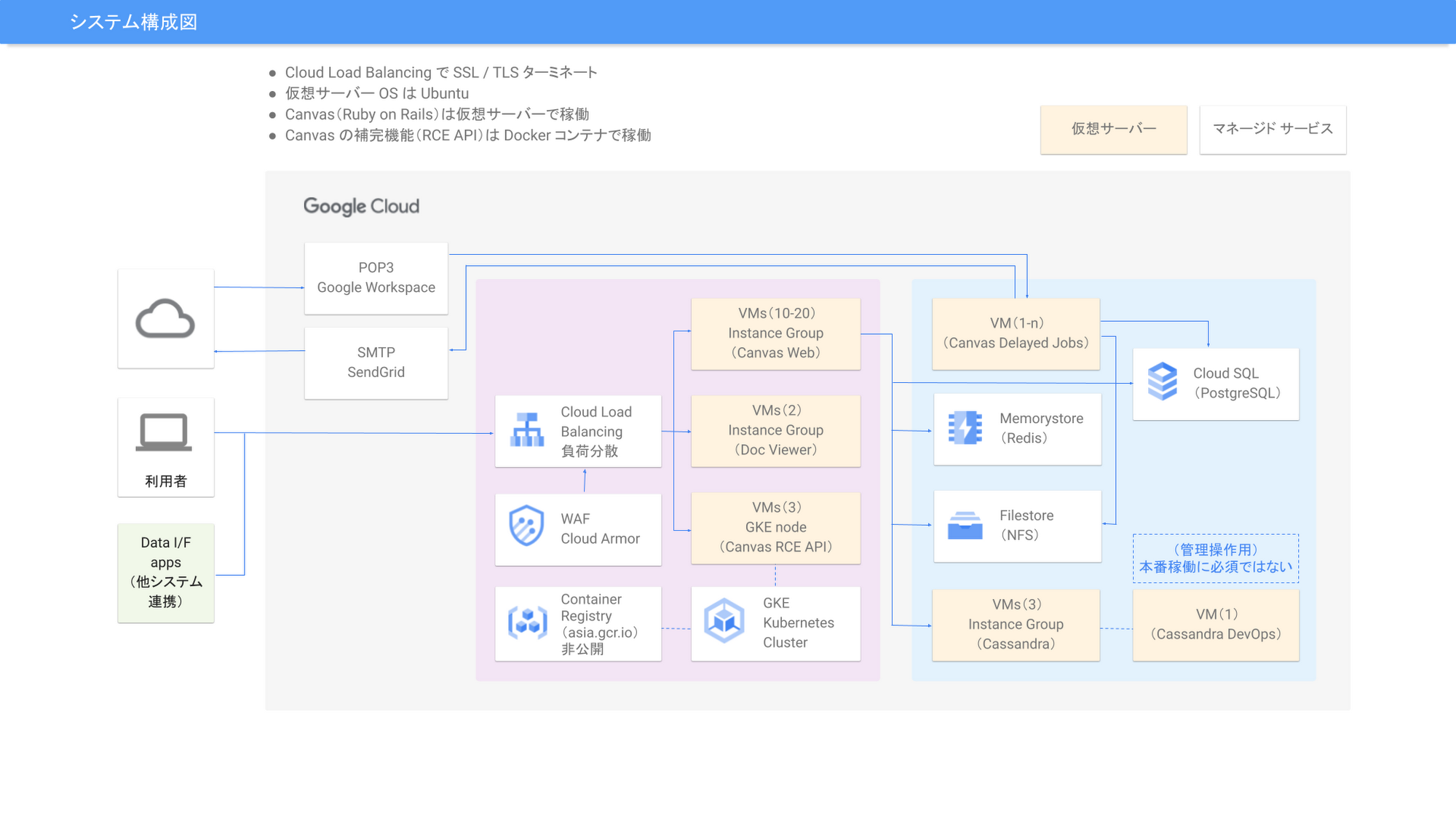Select the POP3 Google Workspace box
The image size is (1456, 819).
pyautogui.click(x=376, y=278)
